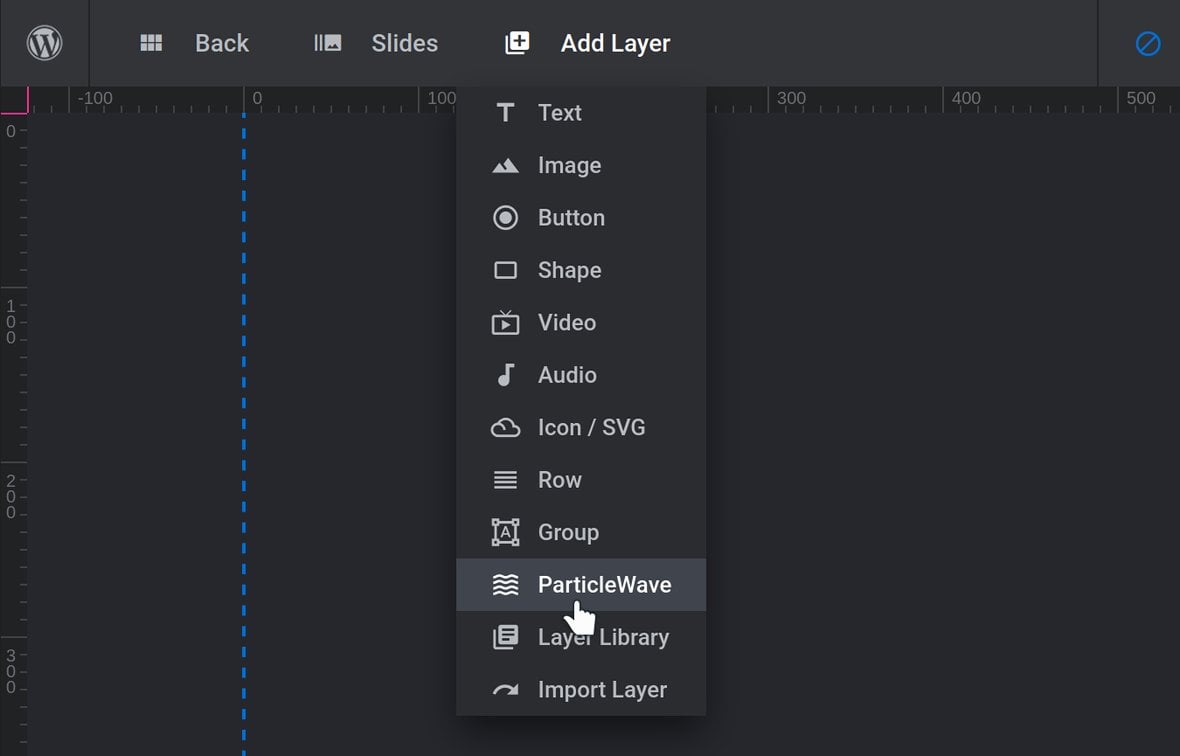
Task: Click the Shape rectangle icon
Action: (505, 270)
